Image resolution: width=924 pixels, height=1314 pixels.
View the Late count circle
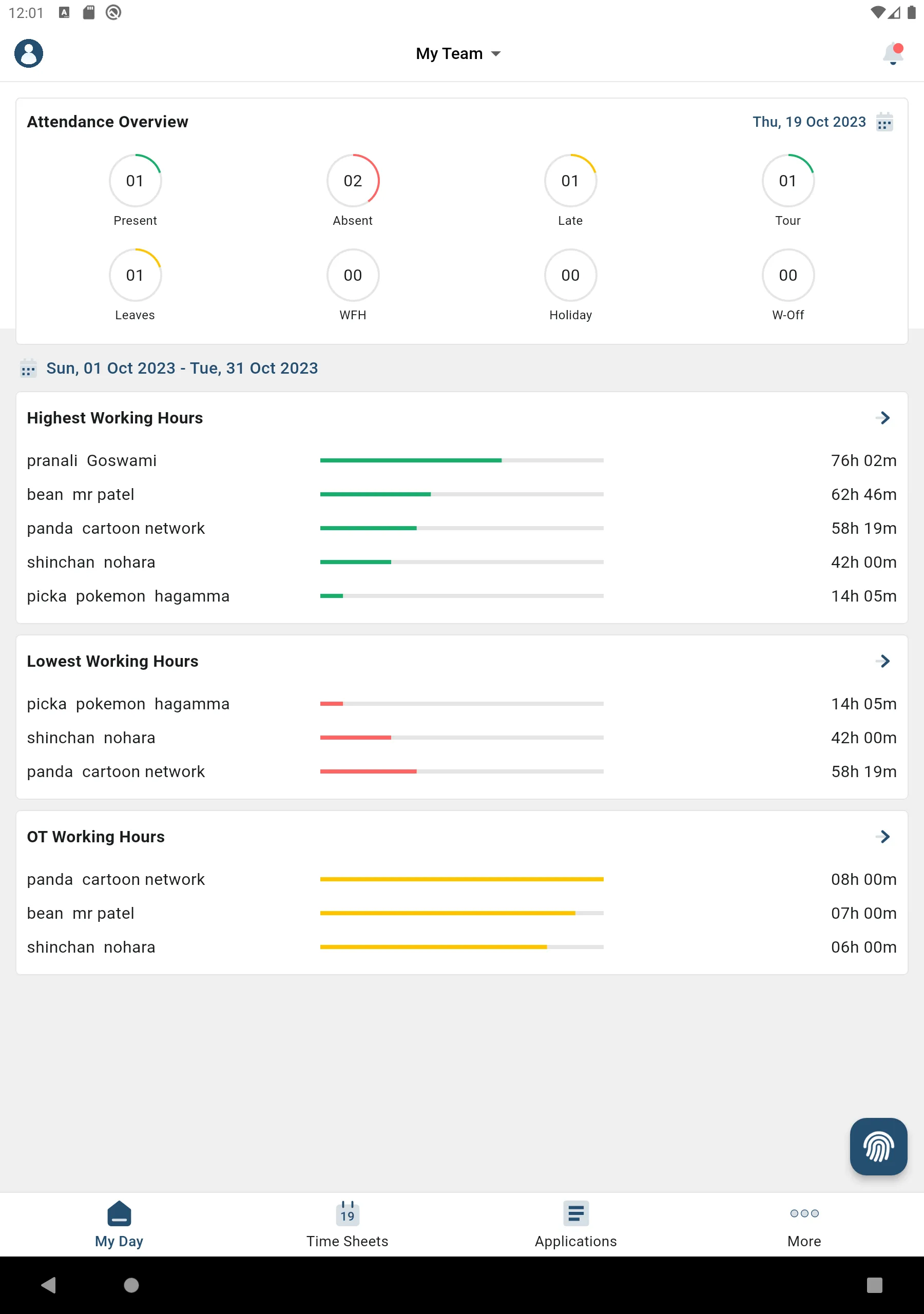click(570, 181)
